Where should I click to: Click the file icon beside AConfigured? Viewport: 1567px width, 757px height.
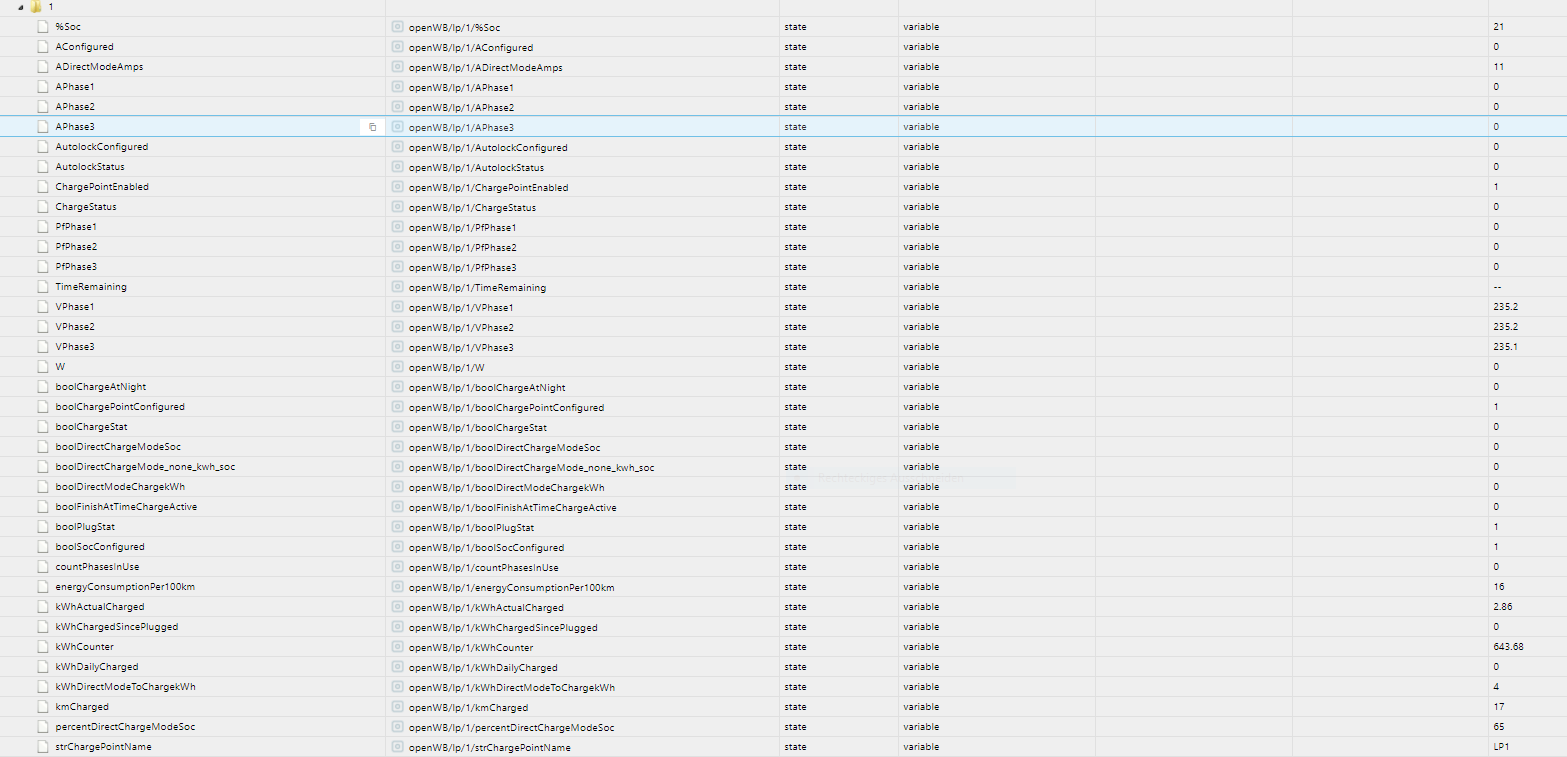pyautogui.click(x=43, y=47)
